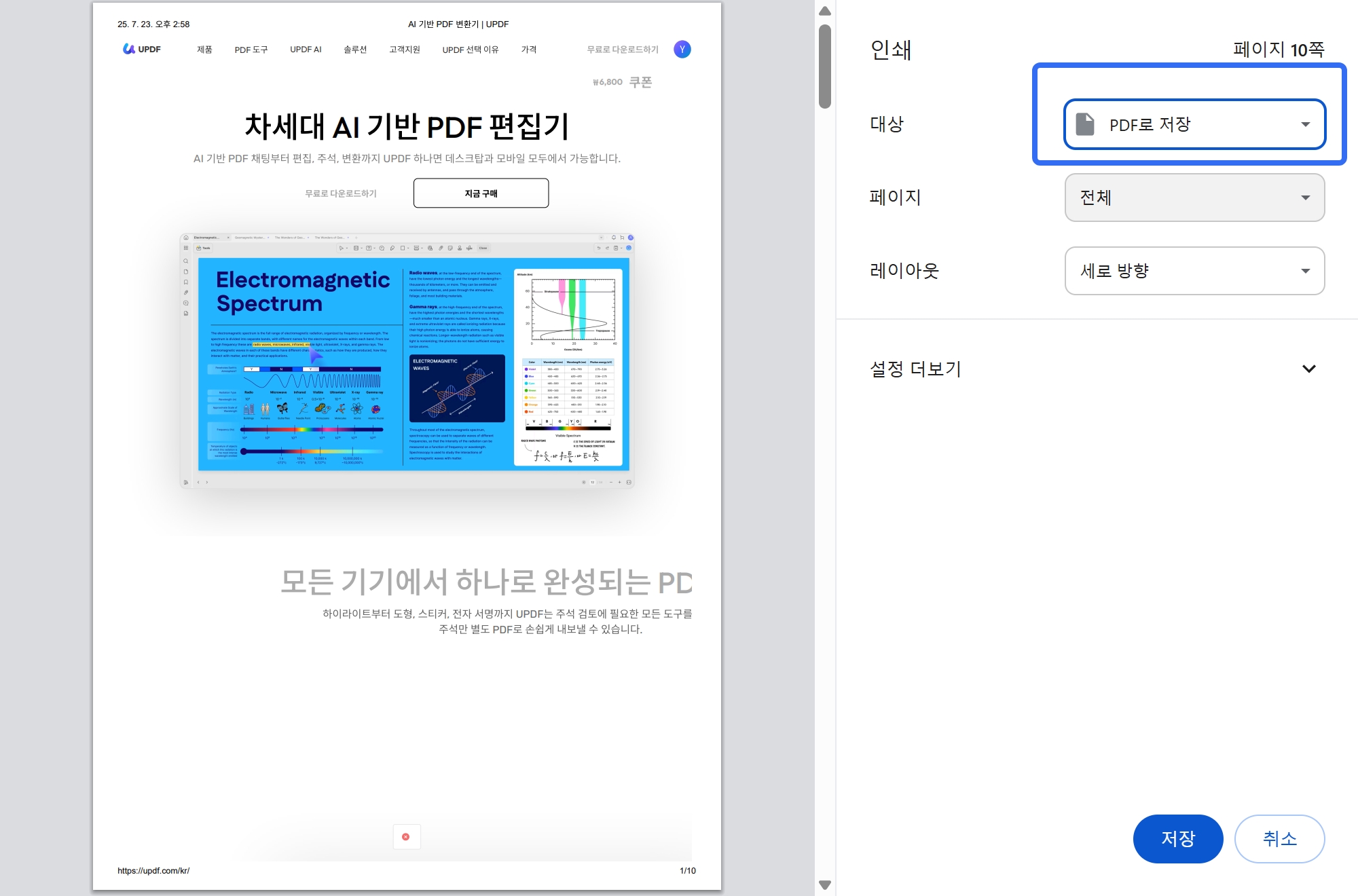Click the '25. 7. 23. 오후 2:58' date text
Screen dimensions: 1358x896
pos(153,24)
